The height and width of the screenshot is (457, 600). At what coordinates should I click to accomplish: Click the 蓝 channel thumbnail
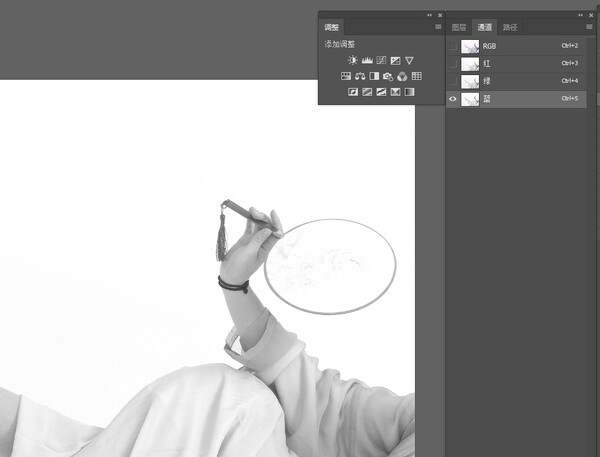pos(470,99)
